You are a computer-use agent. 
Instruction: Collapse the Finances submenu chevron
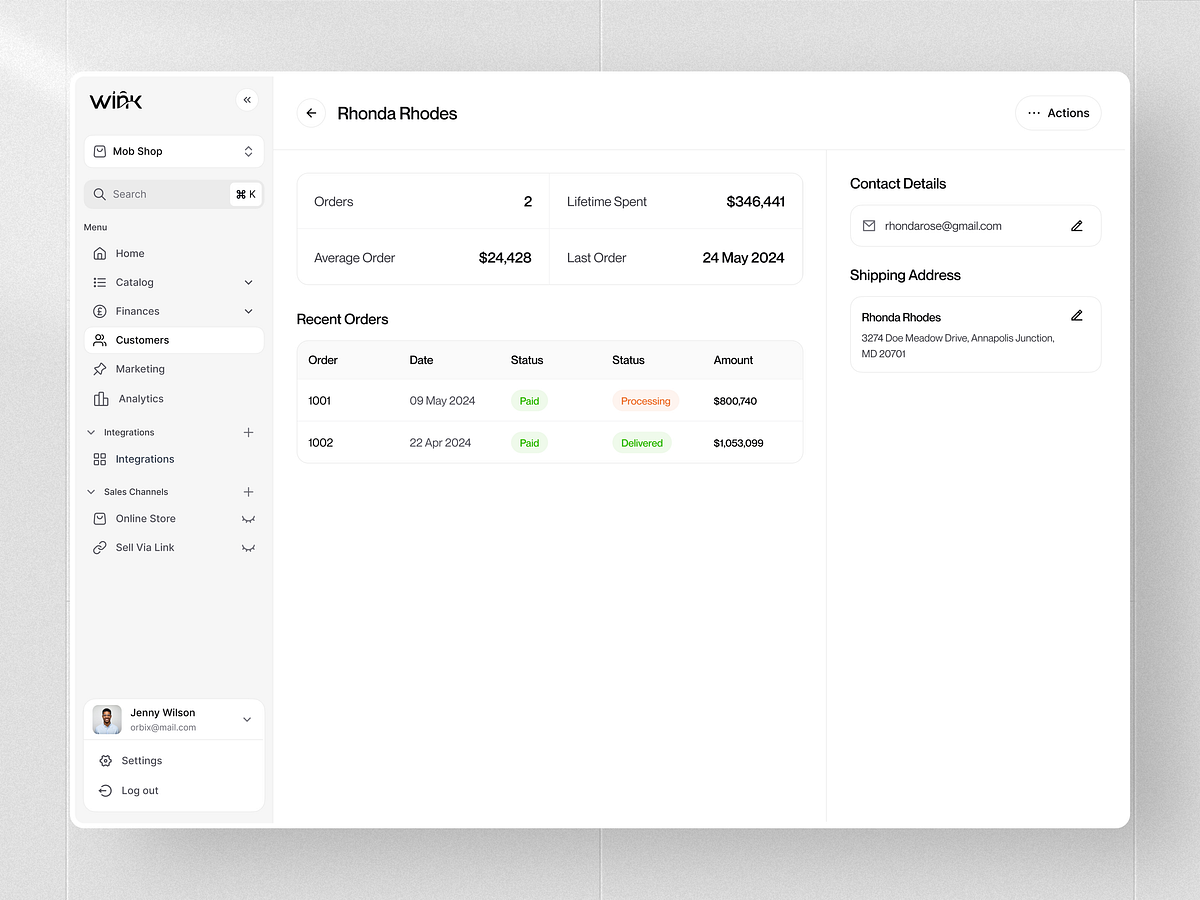click(248, 311)
